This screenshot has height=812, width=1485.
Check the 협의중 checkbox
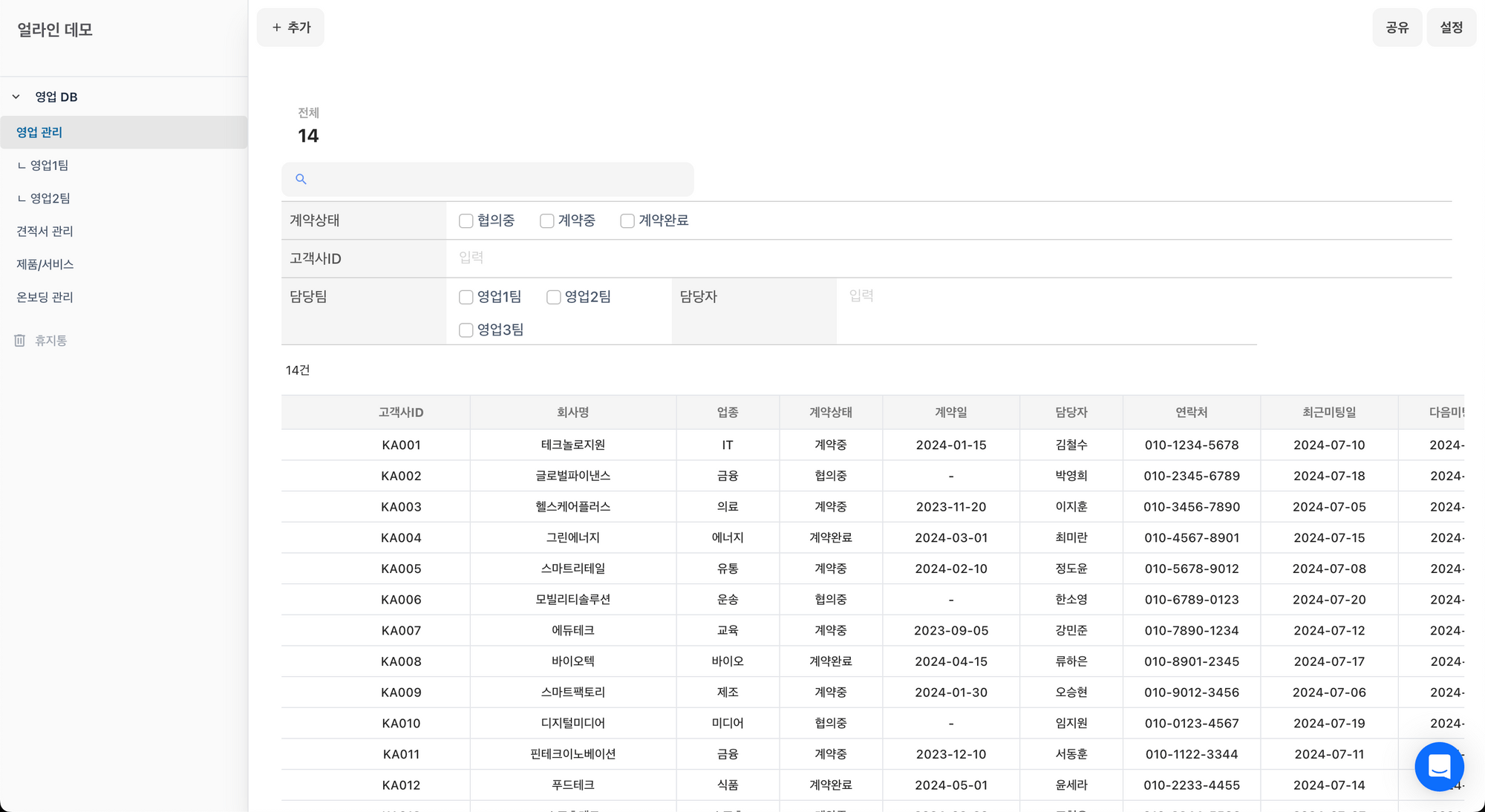coord(466,220)
